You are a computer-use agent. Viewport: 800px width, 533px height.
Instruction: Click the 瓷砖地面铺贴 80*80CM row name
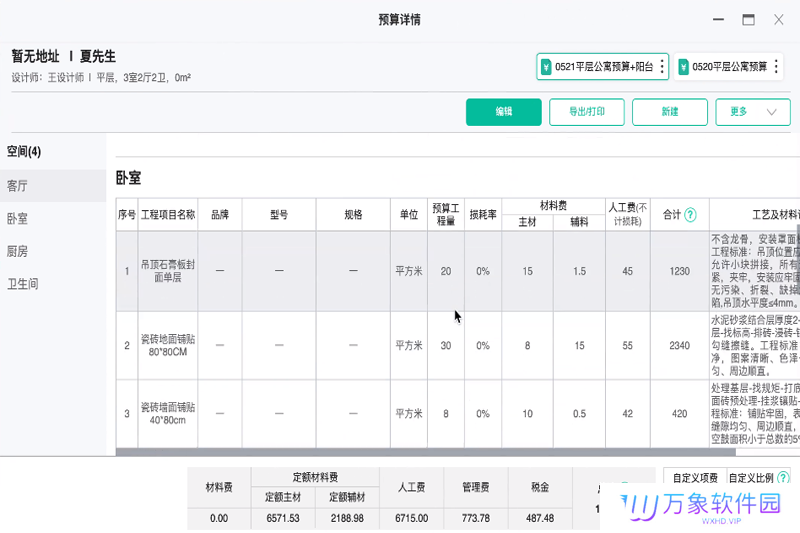pos(168,345)
